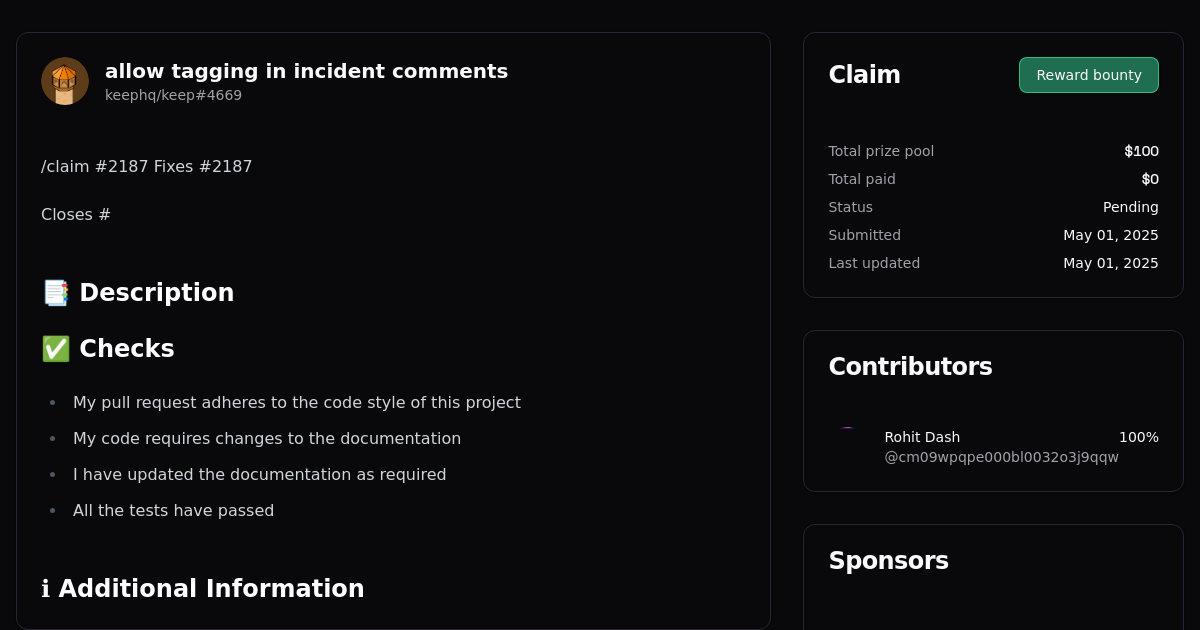This screenshot has width=1200, height=630.
Task: Click the @cm09wpqpe000bl0032o3j9qqw handle
Action: pyautogui.click(x=1001, y=457)
